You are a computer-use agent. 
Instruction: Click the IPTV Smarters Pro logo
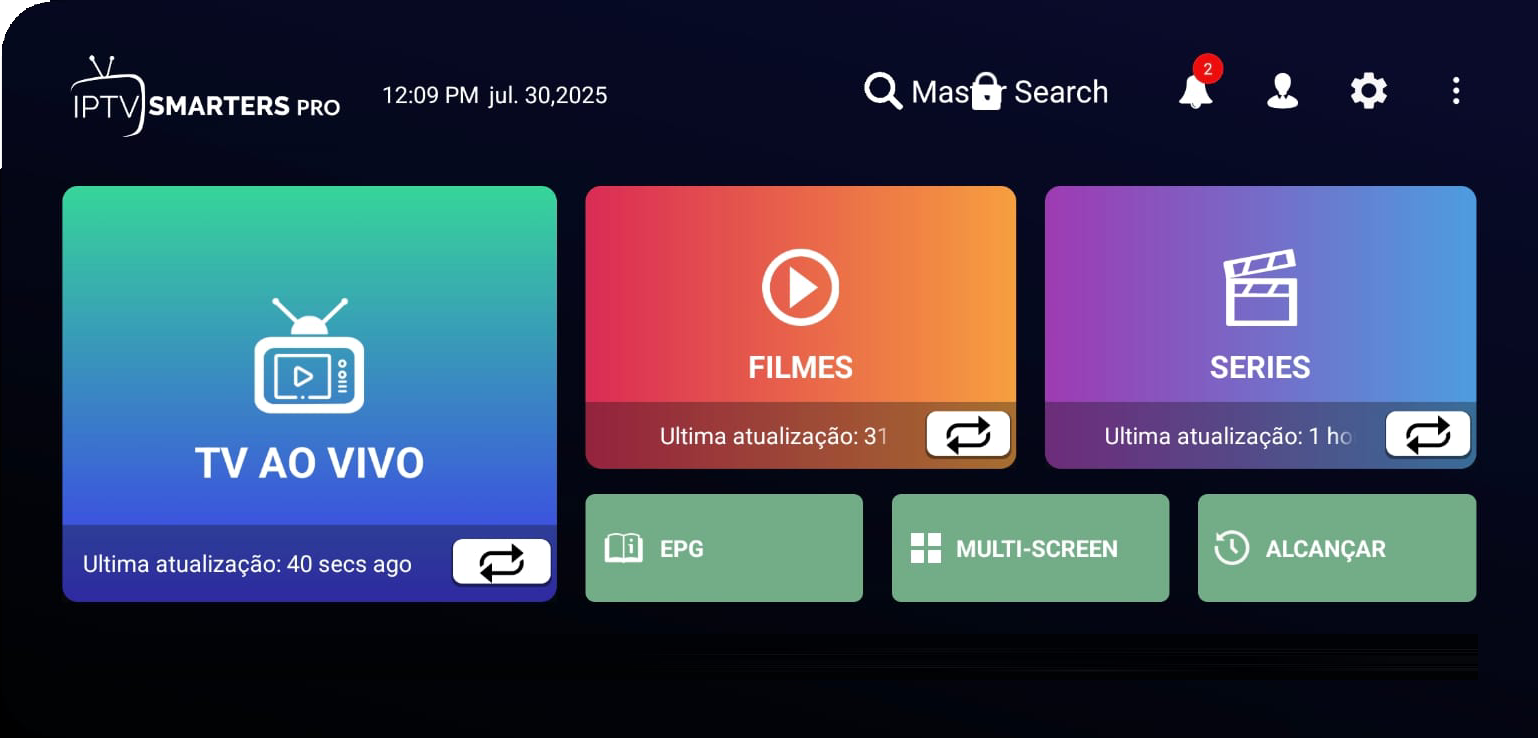point(205,95)
